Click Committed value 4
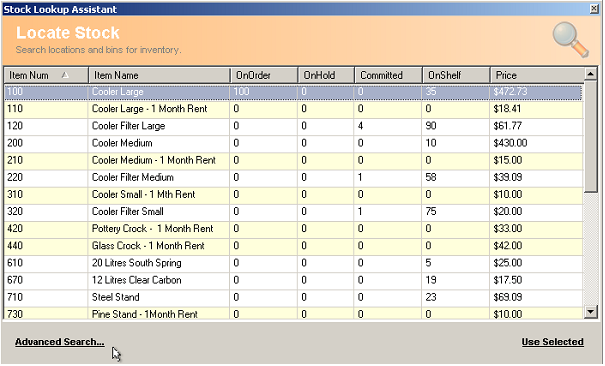 click(x=360, y=126)
